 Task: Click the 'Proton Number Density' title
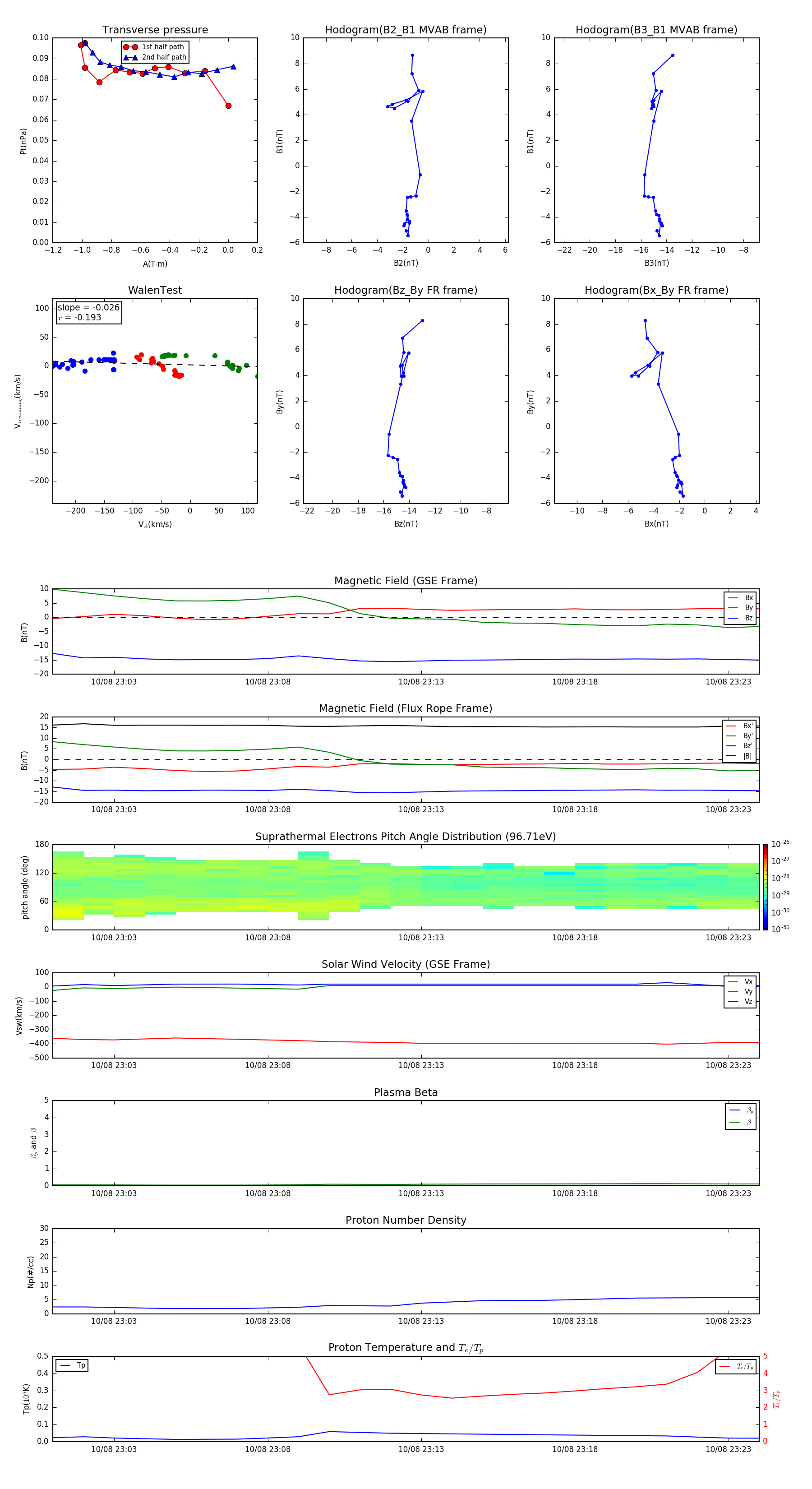[x=406, y=1220]
